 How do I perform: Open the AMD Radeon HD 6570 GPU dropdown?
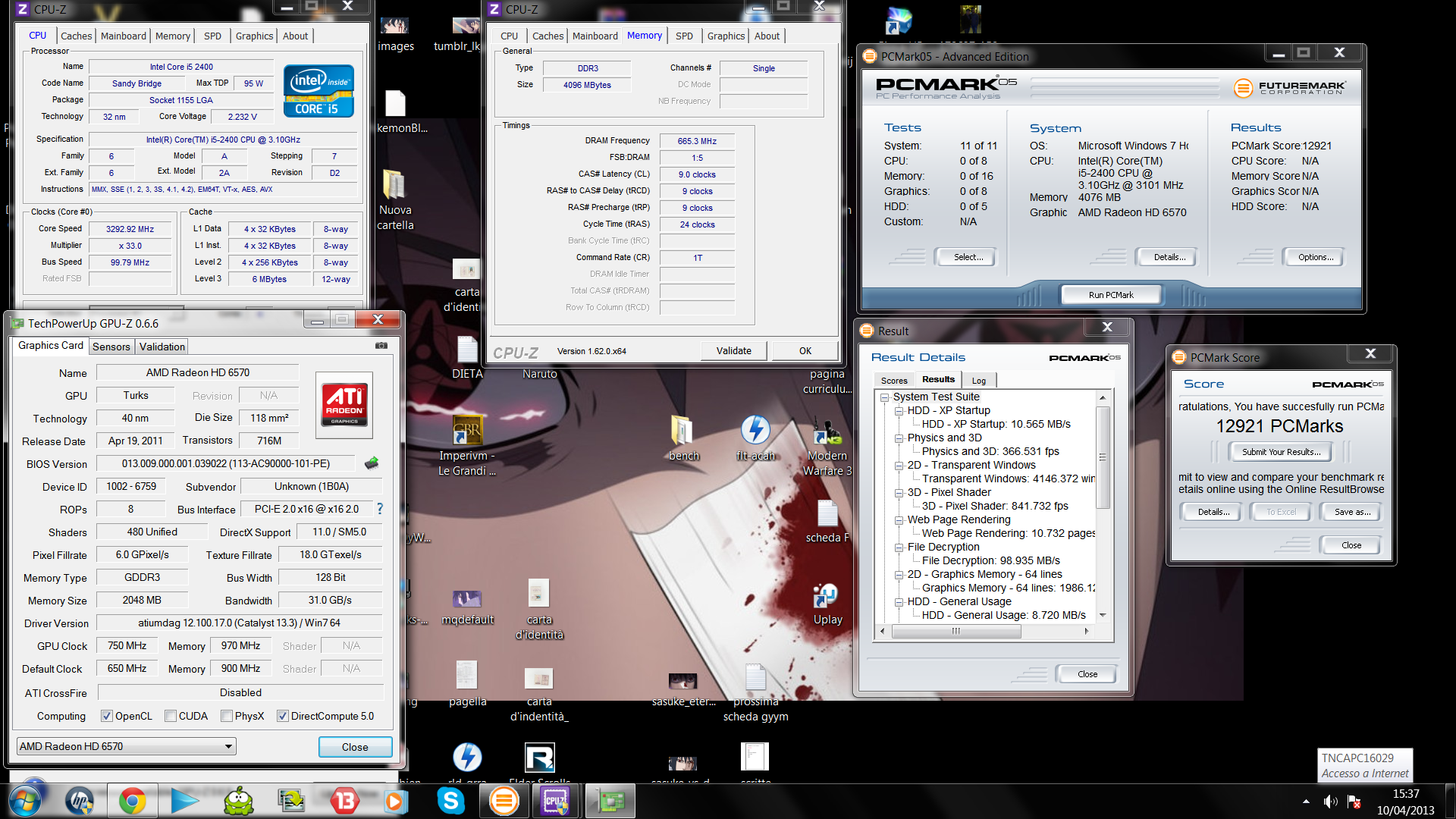(127, 746)
